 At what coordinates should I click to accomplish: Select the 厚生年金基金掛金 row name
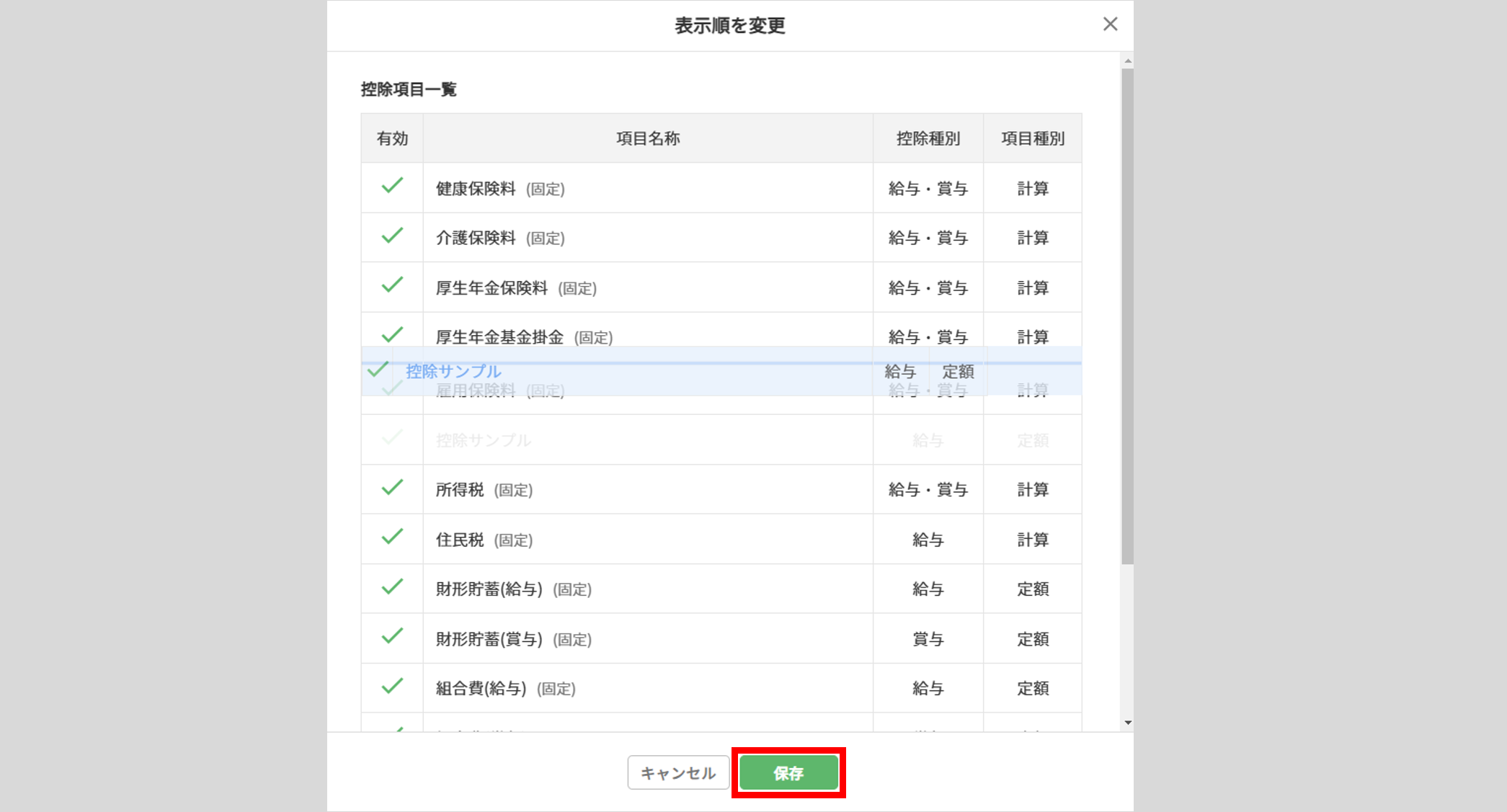[x=499, y=337]
